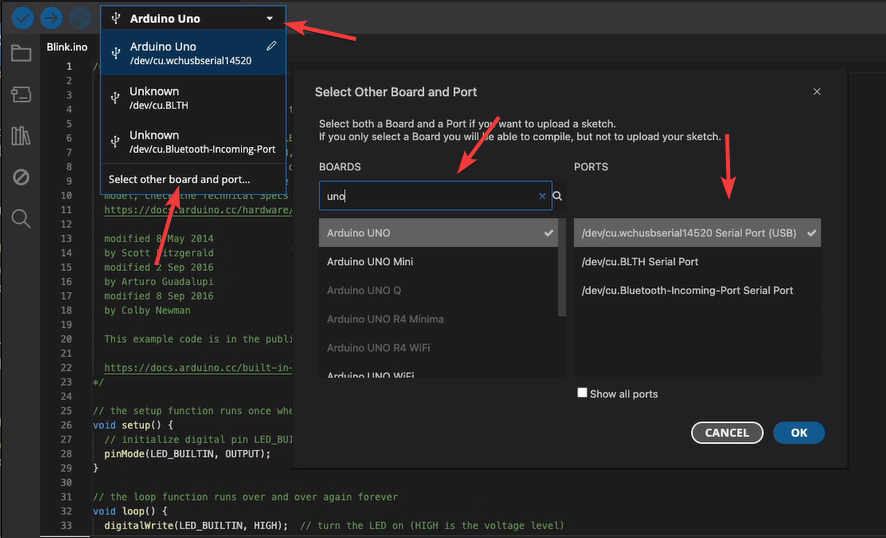
Task: Select /dev/cu.wchusbserial14520 Serial Port (USB)
Action: [697, 233]
